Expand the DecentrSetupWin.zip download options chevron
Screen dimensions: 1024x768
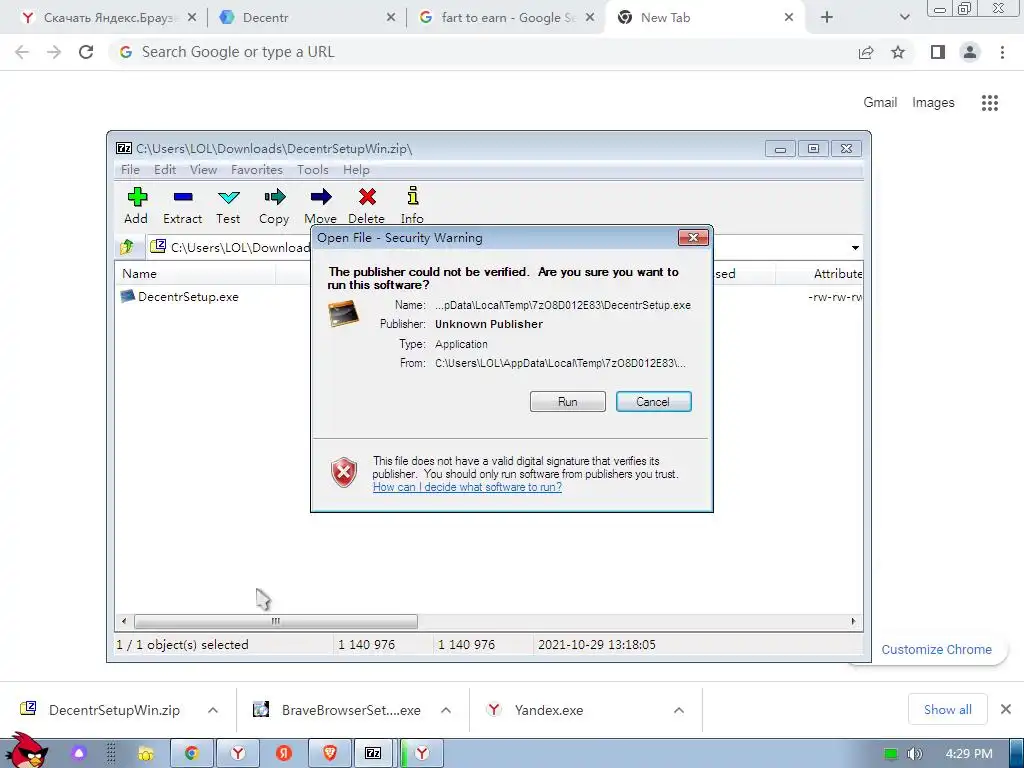pyautogui.click(x=213, y=710)
